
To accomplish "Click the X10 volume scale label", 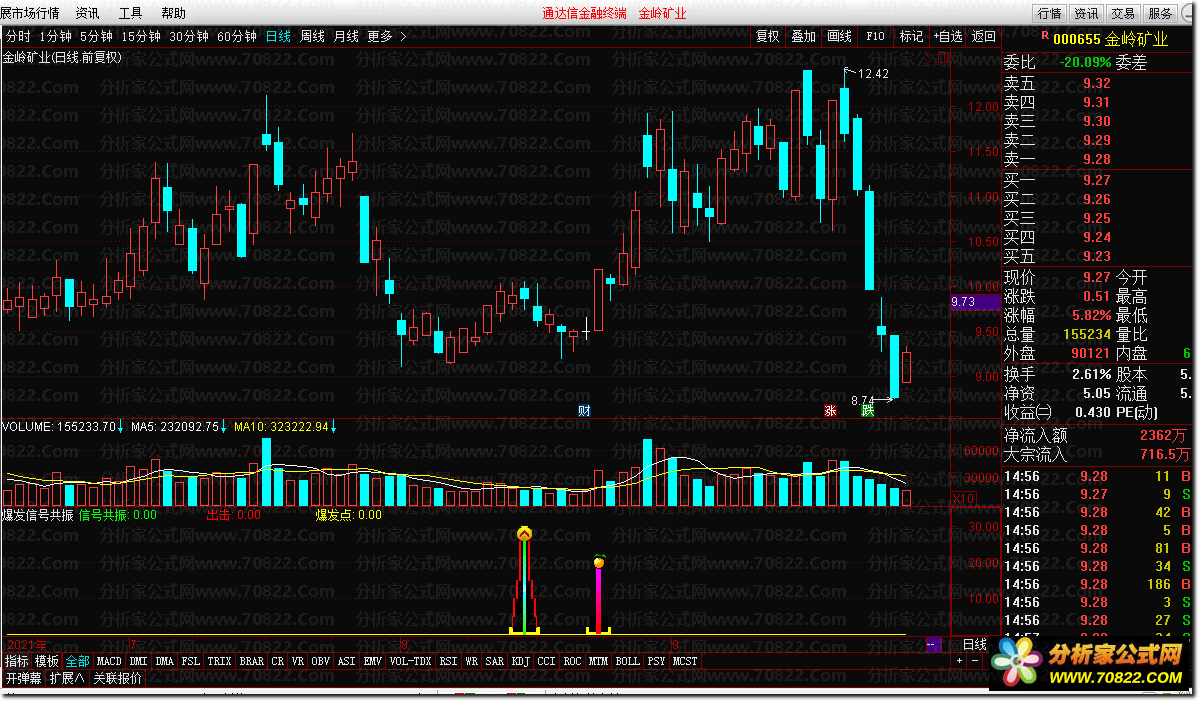I will (x=963, y=497).
